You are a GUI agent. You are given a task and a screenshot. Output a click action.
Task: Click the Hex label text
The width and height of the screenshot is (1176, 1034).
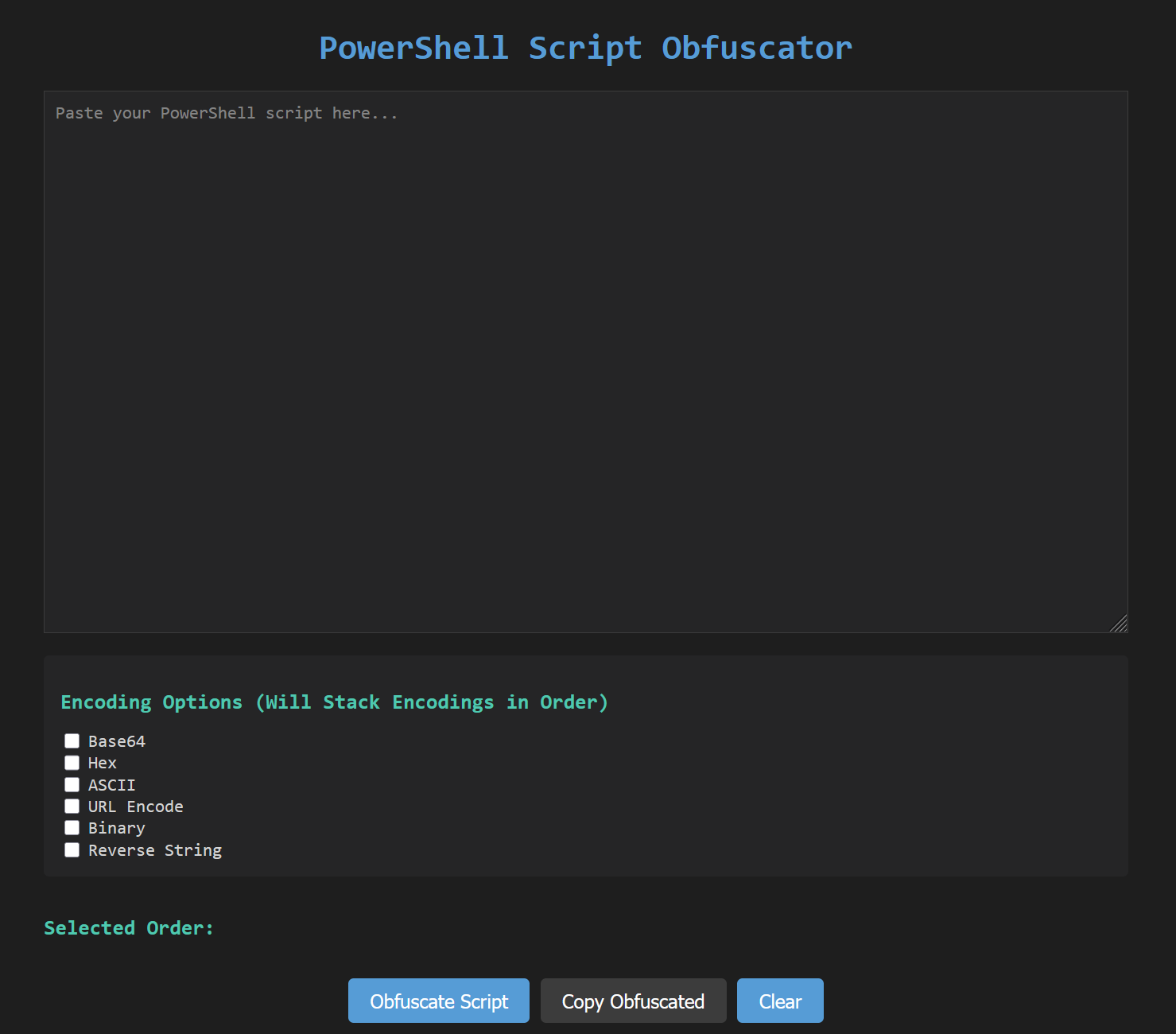pos(103,763)
